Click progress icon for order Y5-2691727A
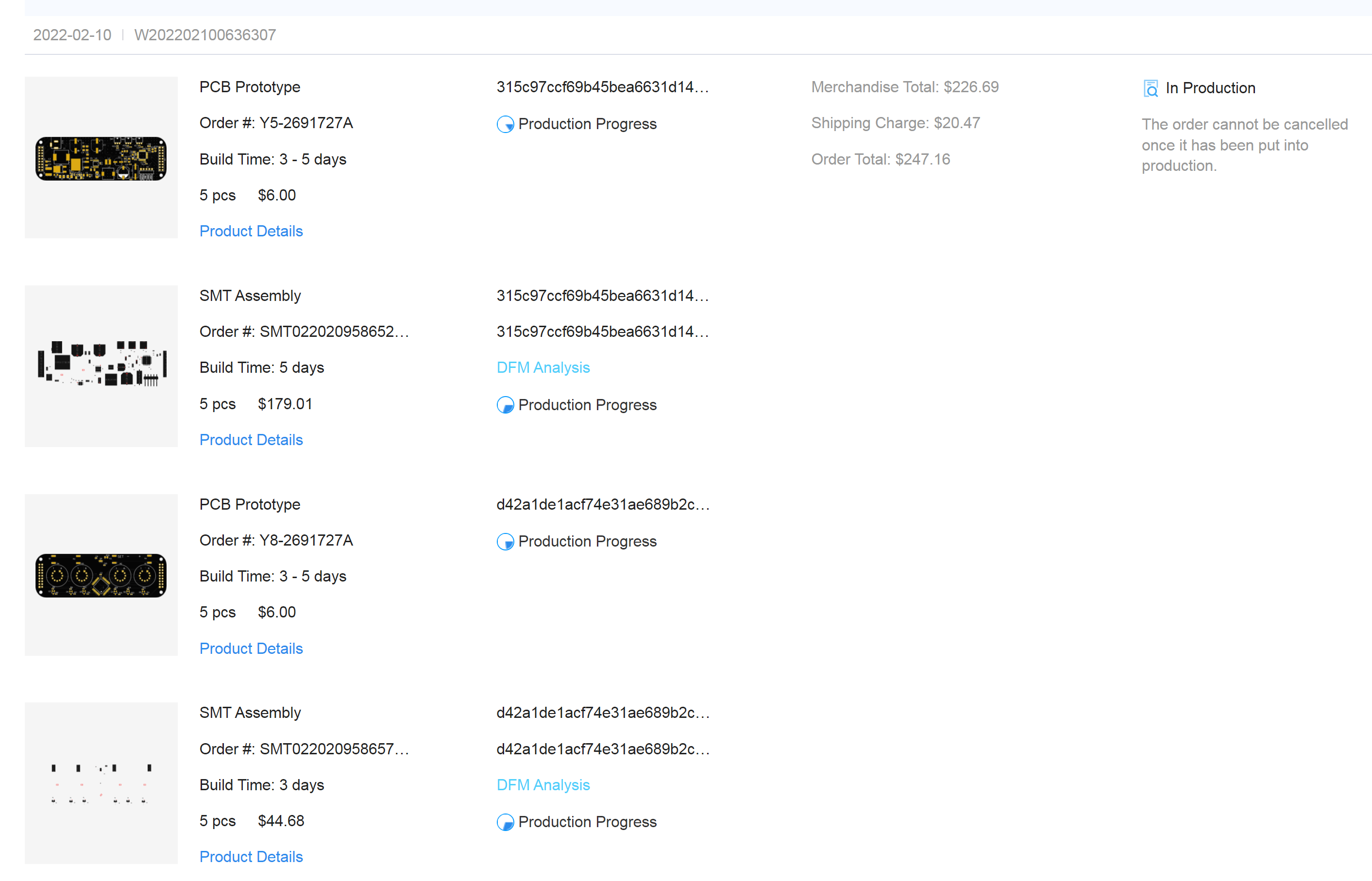Viewport: 1372px width, 881px height. (x=505, y=124)
